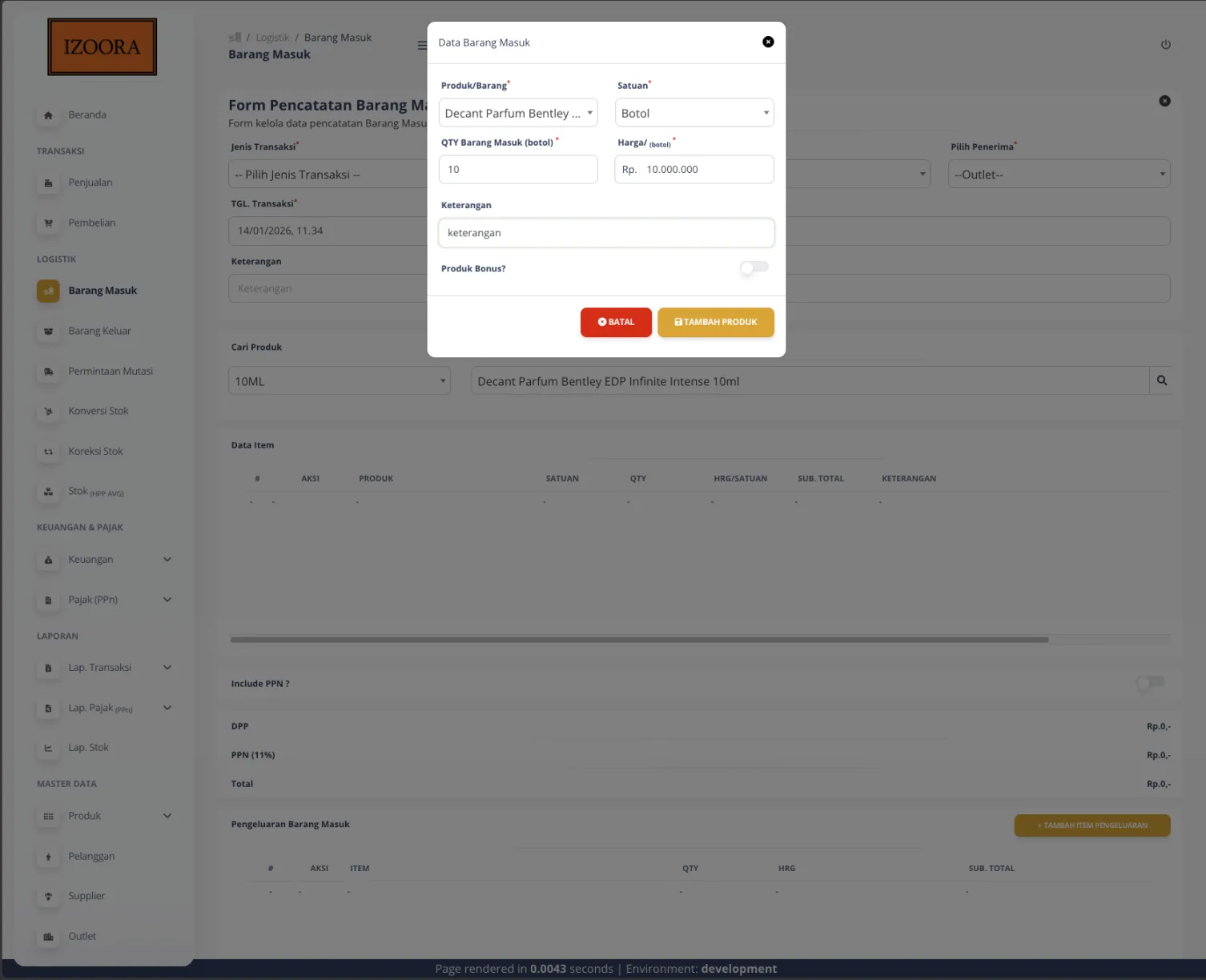Expand the Keuangan submenu chevron
This screenshot has width=1206, height=980.
(x=167, y=559)
